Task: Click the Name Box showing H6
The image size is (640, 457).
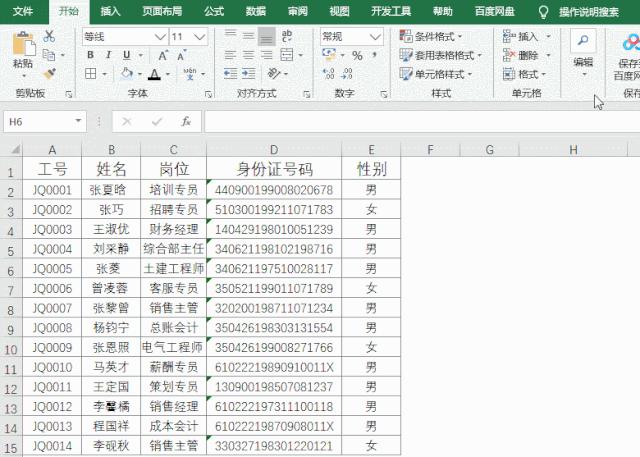Action: pyautogui.click(x=45, y=122)
